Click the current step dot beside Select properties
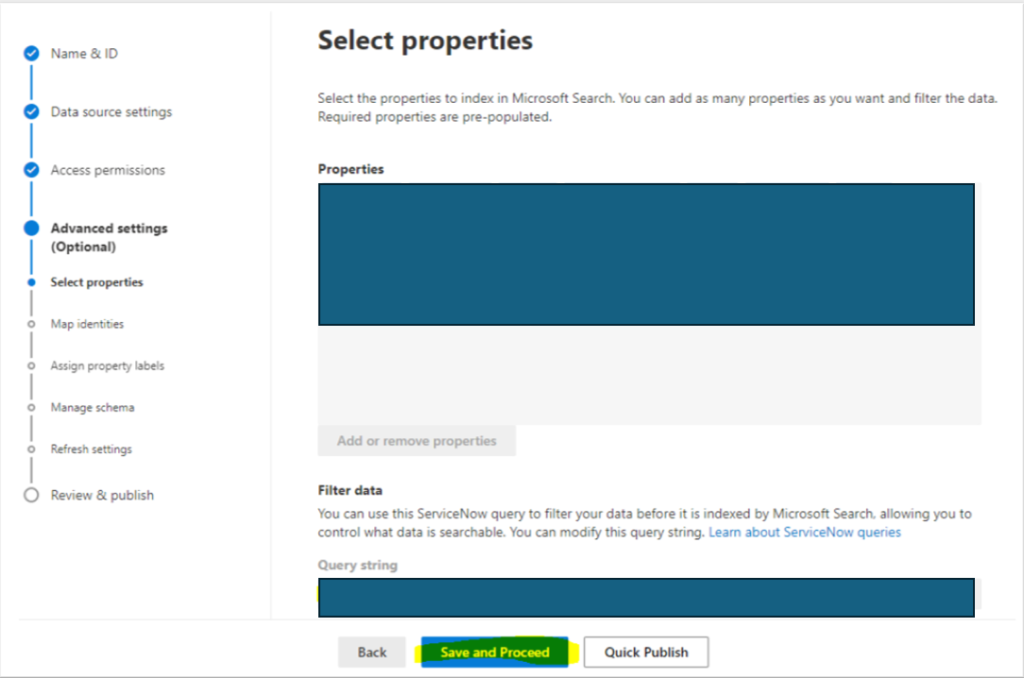Image resolution: width=1024 pixels, height=678 pixels. tap(31, 282)
